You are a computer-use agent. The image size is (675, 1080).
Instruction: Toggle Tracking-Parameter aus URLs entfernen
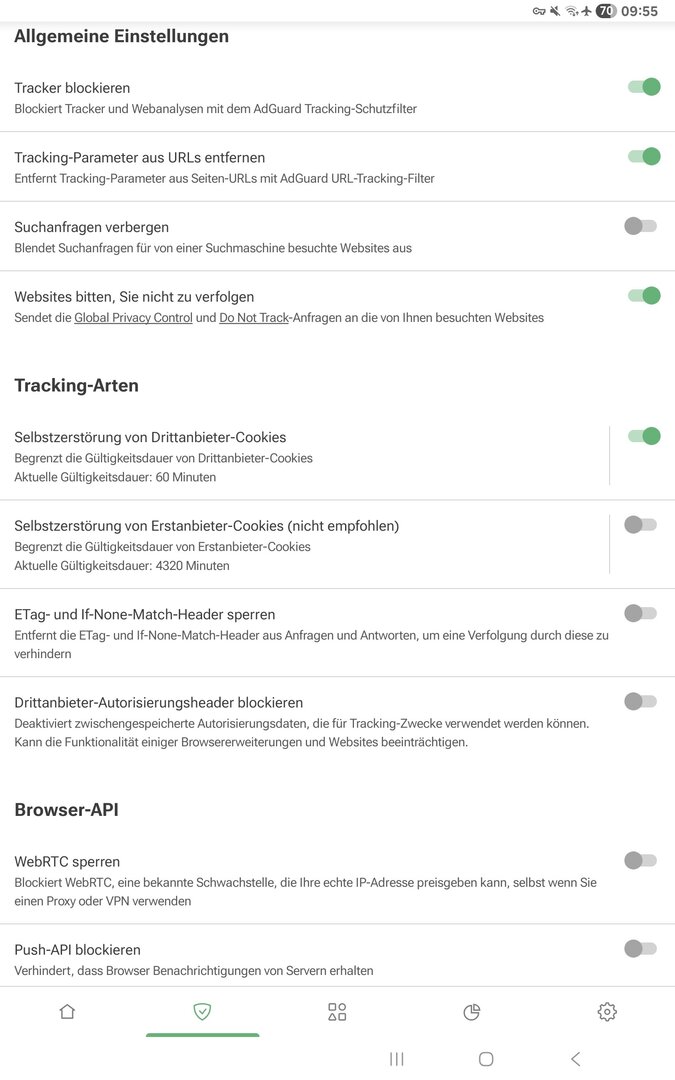pyautogui.click(x=643, y=156)
